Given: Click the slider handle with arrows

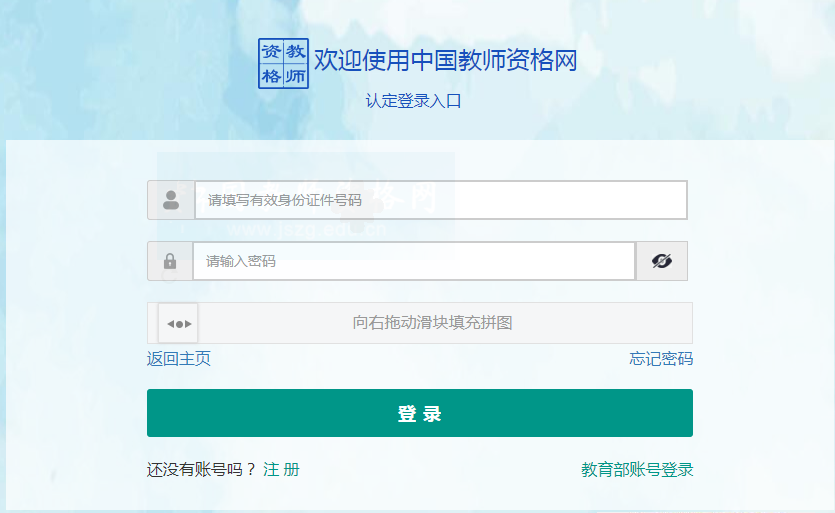Looking at the screenshot, I should [178, 323].
